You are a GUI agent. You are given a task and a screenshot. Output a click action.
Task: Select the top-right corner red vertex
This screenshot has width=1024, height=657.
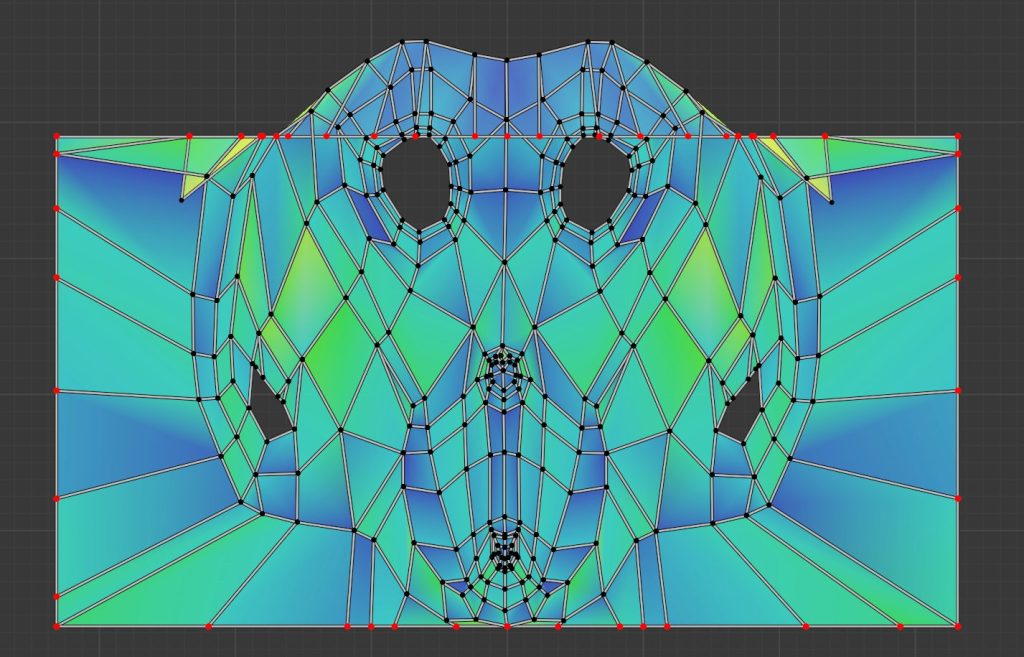pyautogui.click(x=958, y=135)
